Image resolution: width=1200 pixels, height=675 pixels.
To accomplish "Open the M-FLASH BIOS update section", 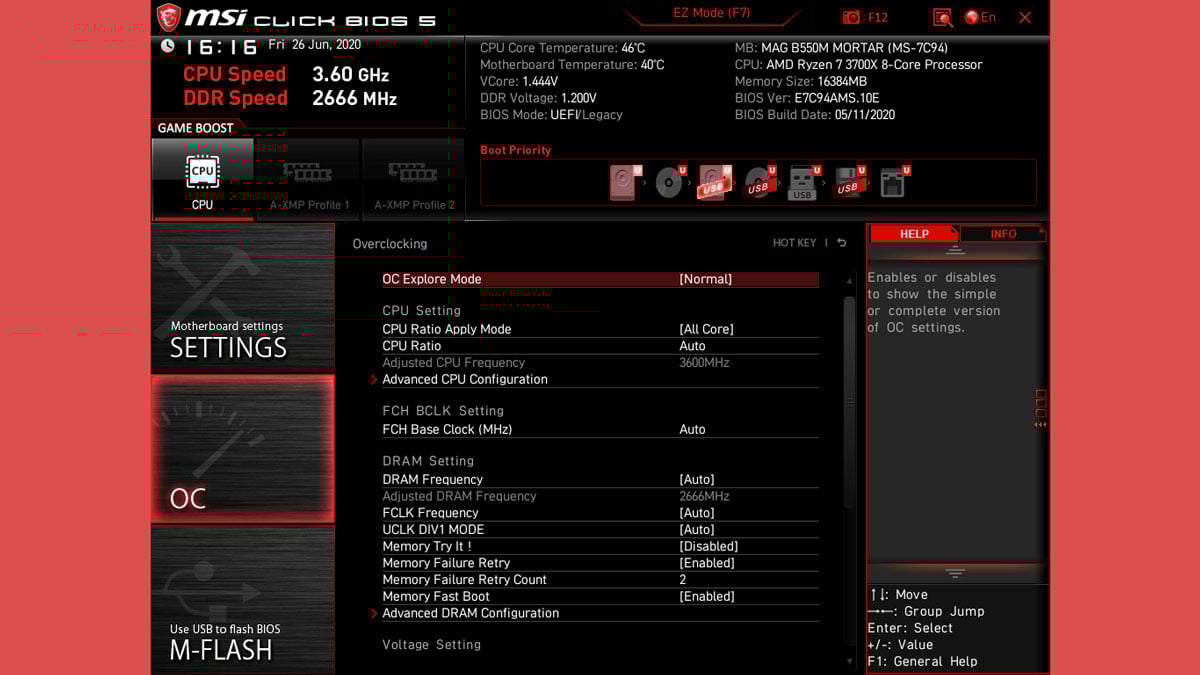I will tap(243, 599).
